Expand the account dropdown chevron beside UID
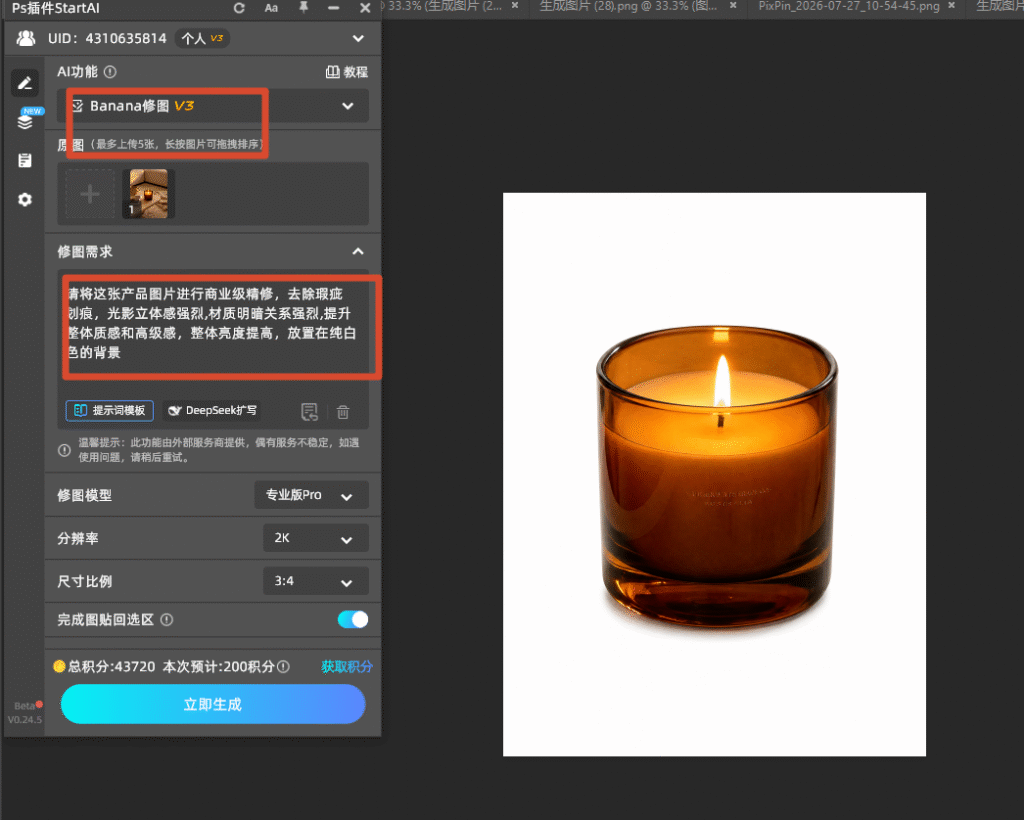This screenshot has height=820, width=1024. [358, 39]
